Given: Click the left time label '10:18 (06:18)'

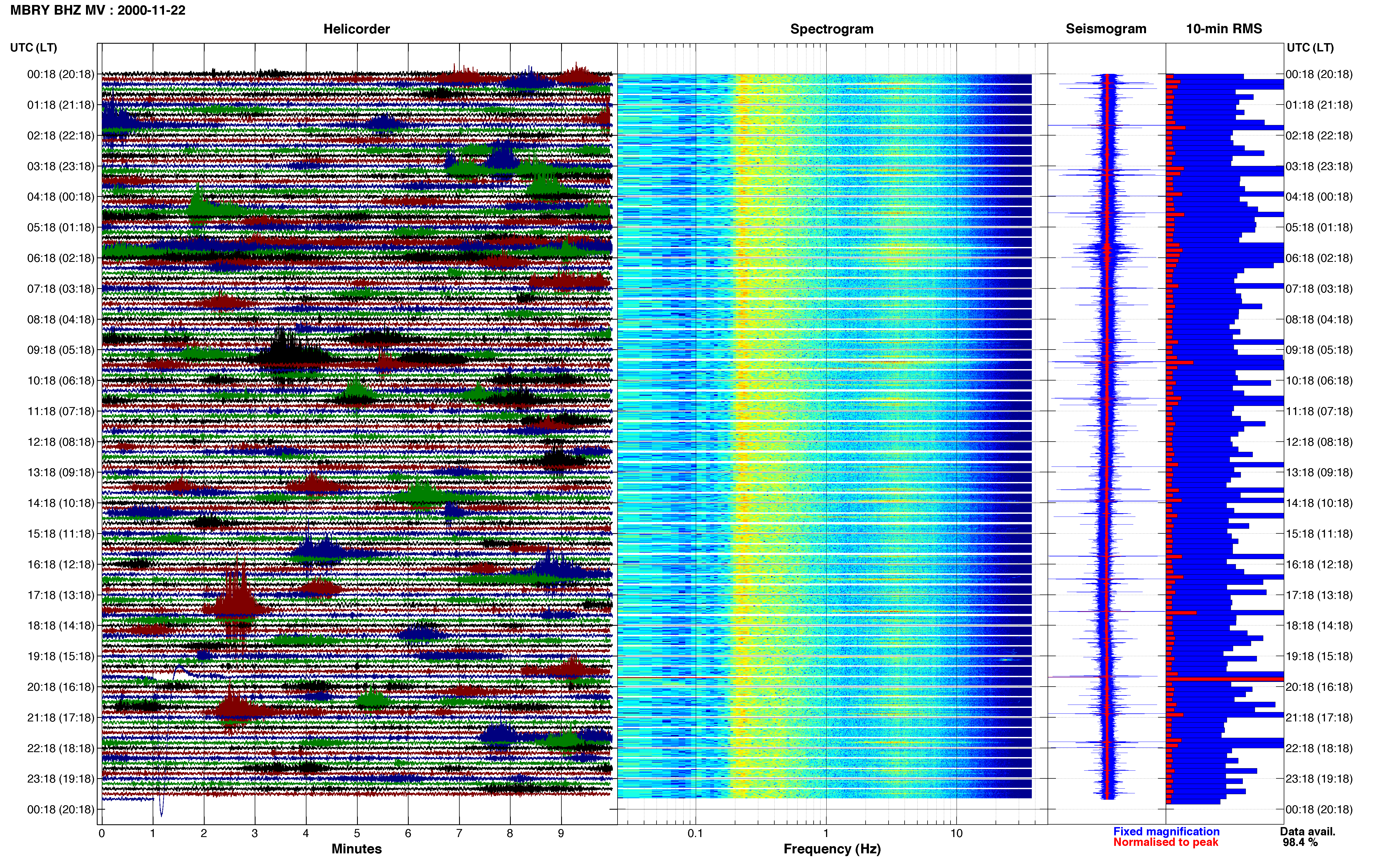Looking at the screenshot, I should 60,380.
